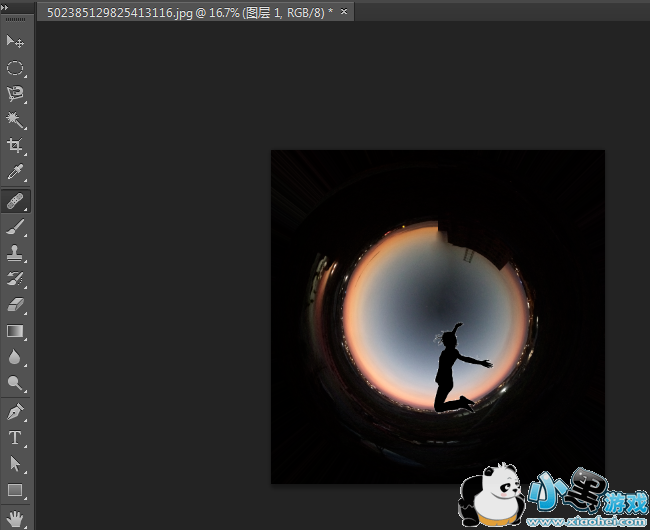Select the Magnetic Lasso tool
Screen dimensions: 650x530
tap(15, 94)
